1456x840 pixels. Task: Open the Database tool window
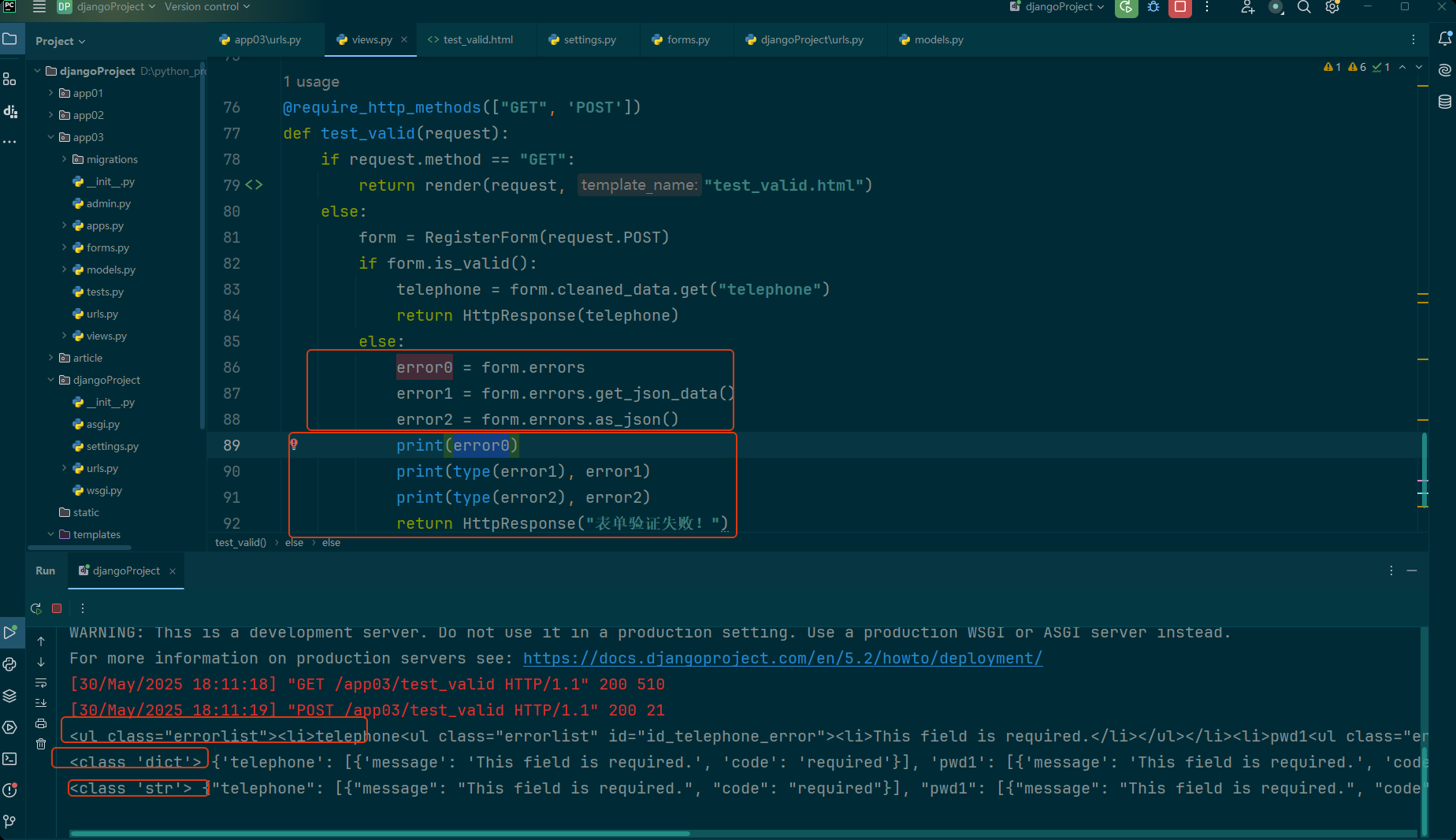coord(1445,102)
